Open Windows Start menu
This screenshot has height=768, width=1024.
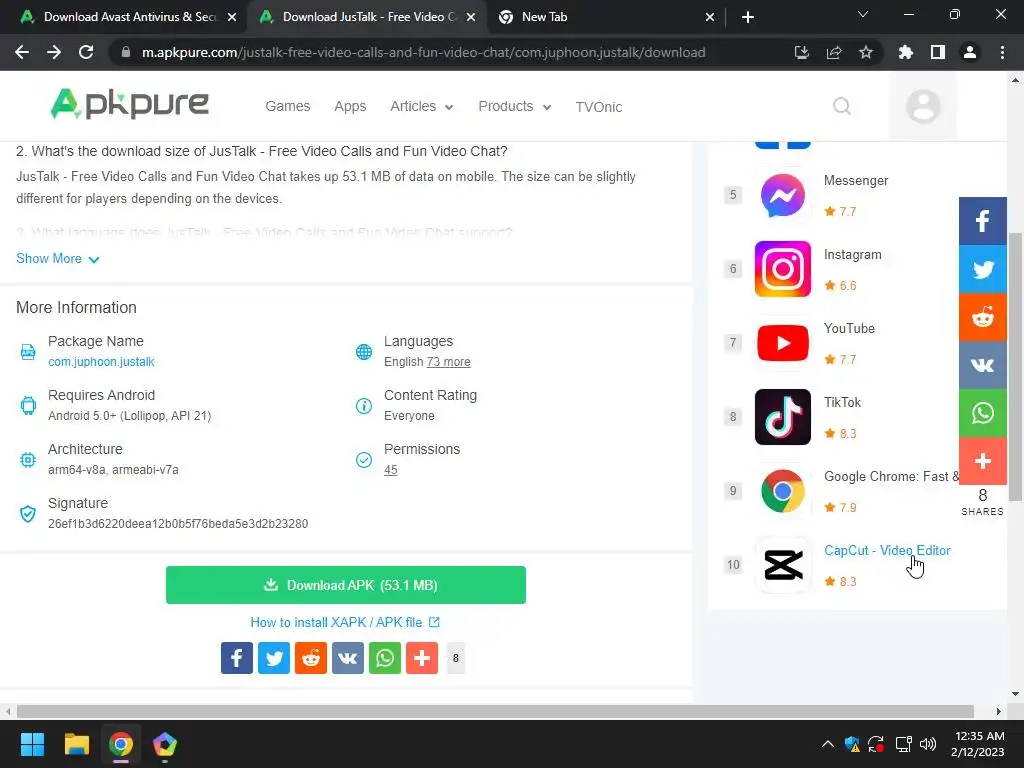pyautogui.click(x=32, y=744)
